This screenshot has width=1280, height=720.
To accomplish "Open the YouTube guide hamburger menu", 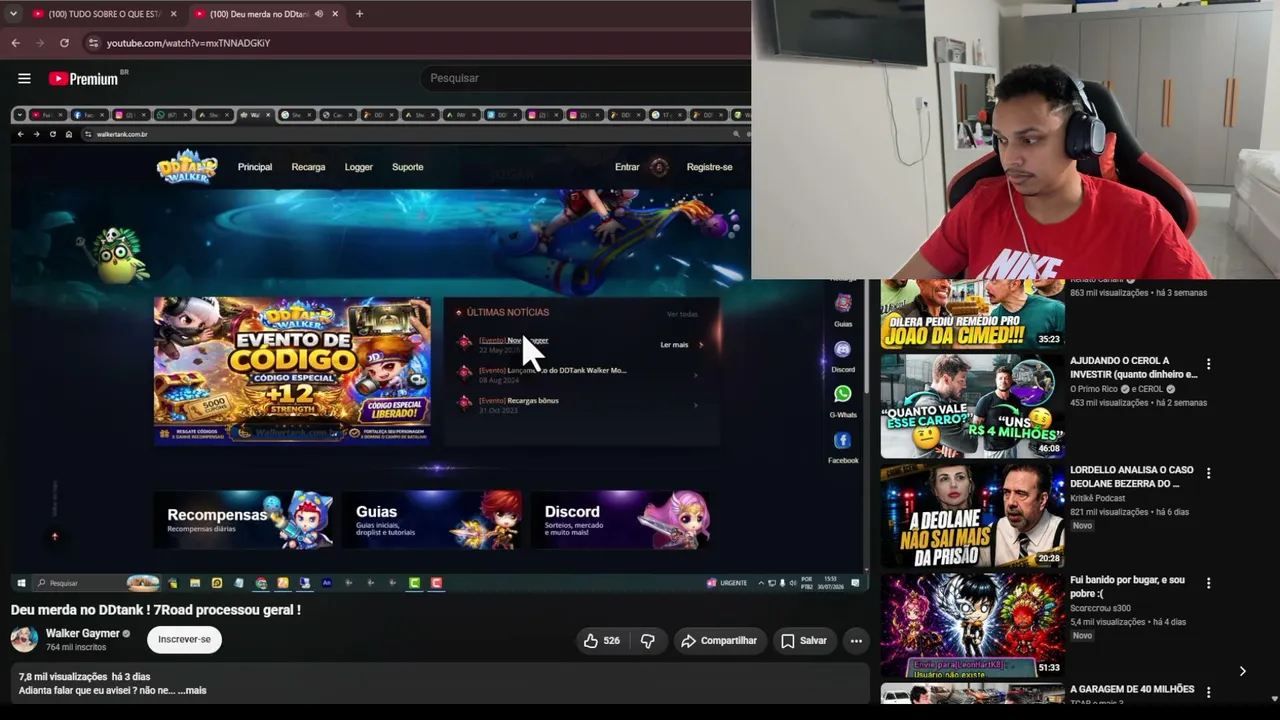I will [x=24, y=78].
